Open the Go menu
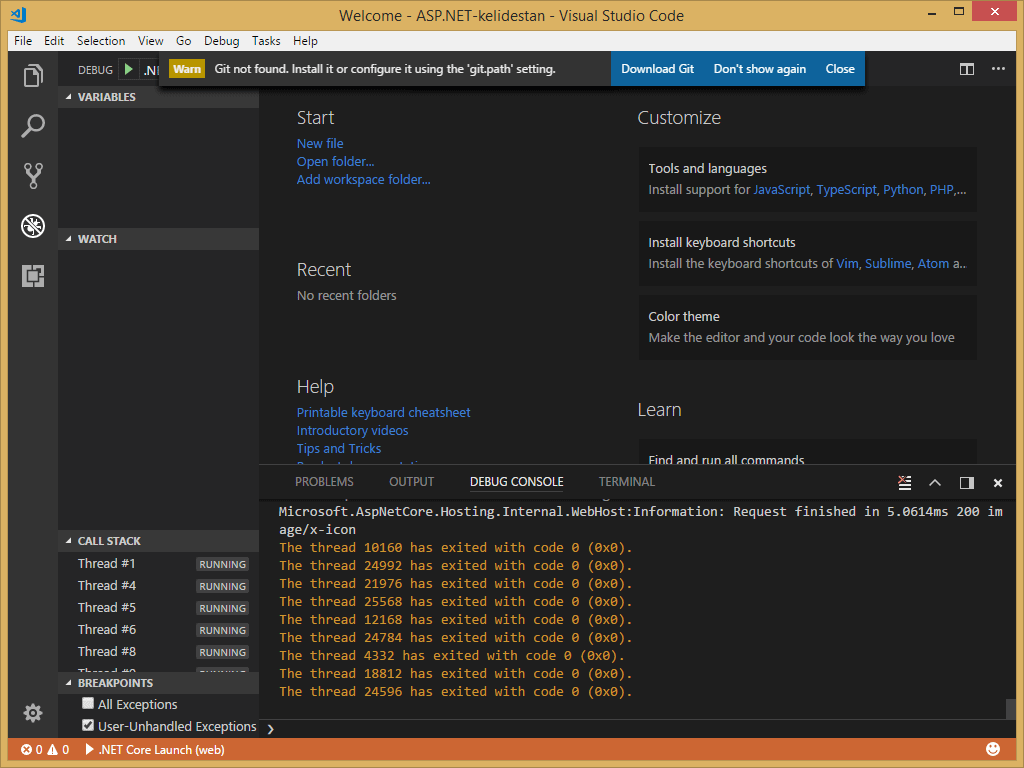This screenshot has height=768, width=1024. coord(184,40)
